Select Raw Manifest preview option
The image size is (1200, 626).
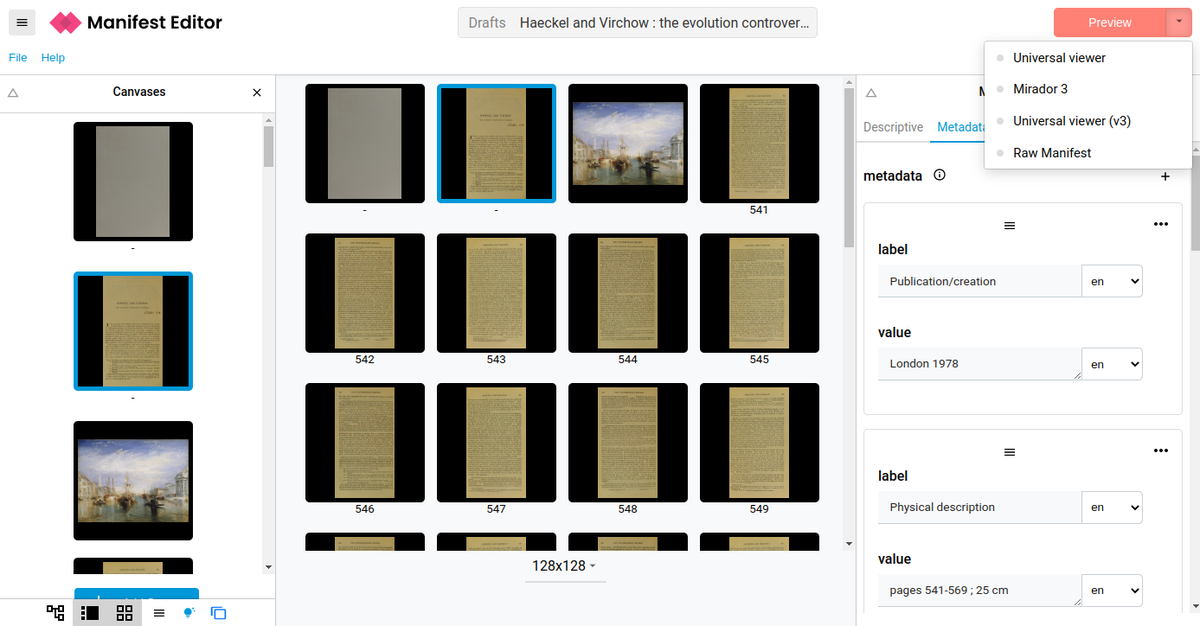click(x=1051, y=153)
